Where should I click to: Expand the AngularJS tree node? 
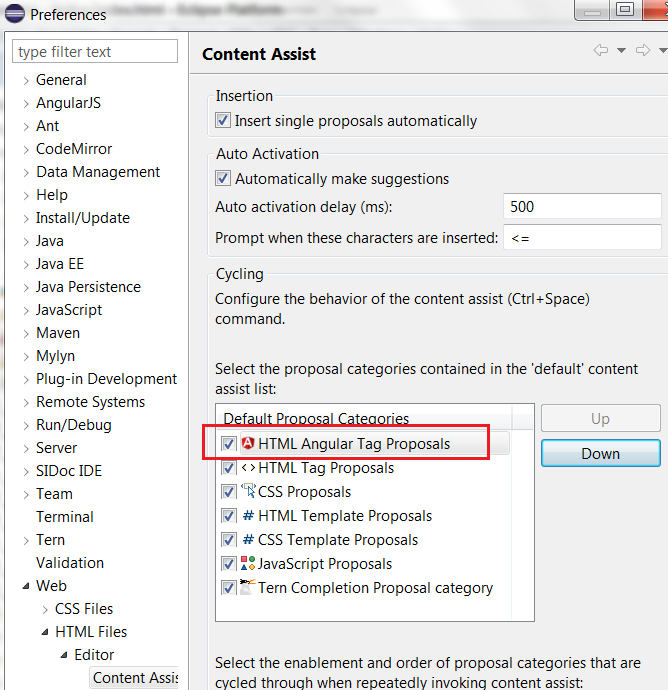[26, 103]
